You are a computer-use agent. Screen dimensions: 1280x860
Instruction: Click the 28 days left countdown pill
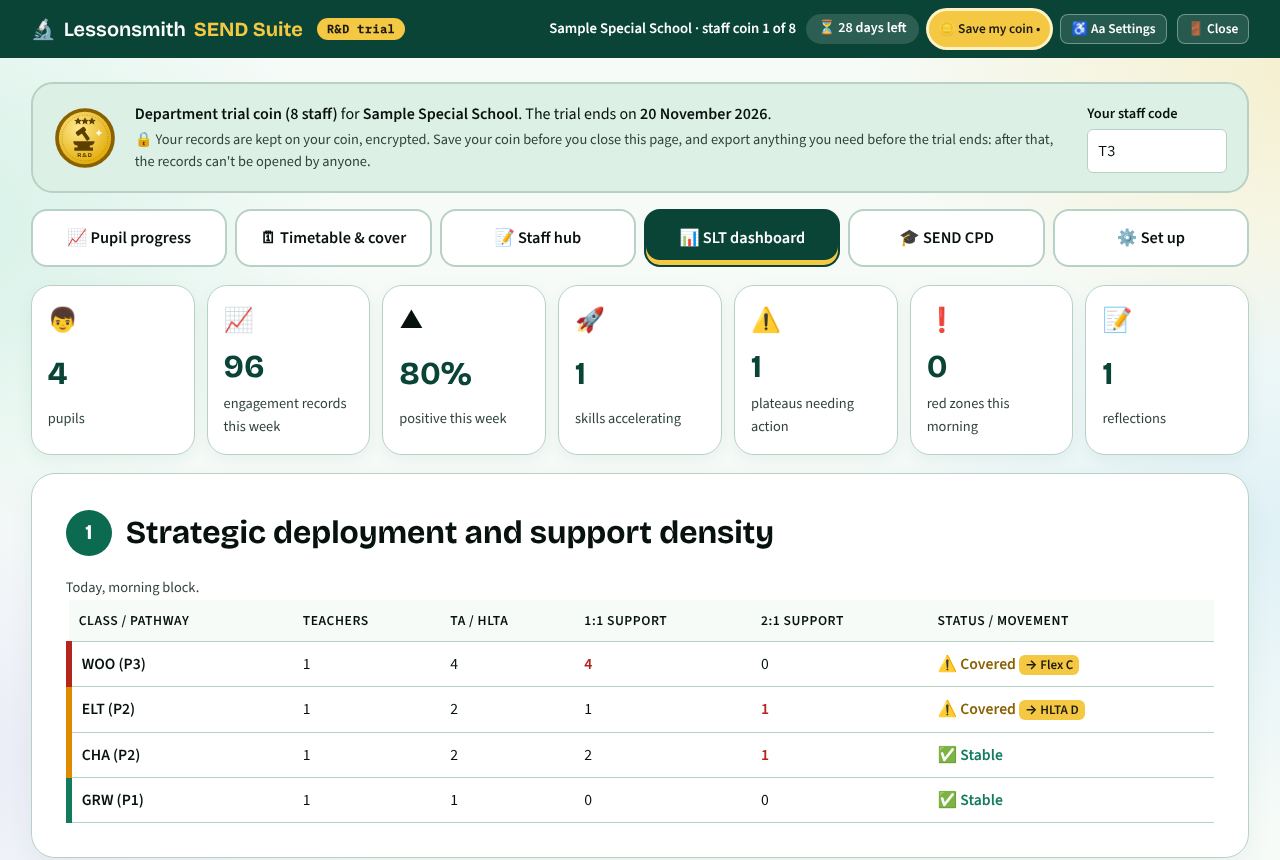[862, 28]
